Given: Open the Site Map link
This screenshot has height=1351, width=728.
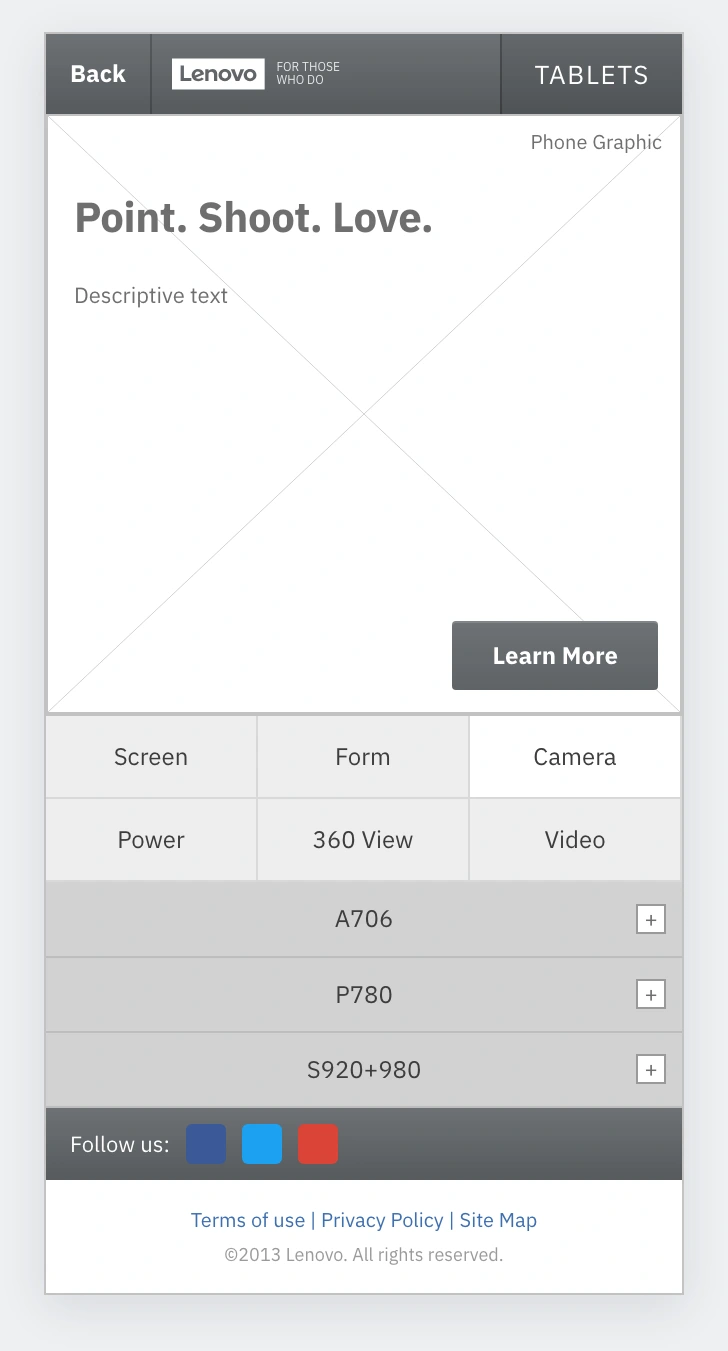Looking at the screenshot, I should 498,1220.
